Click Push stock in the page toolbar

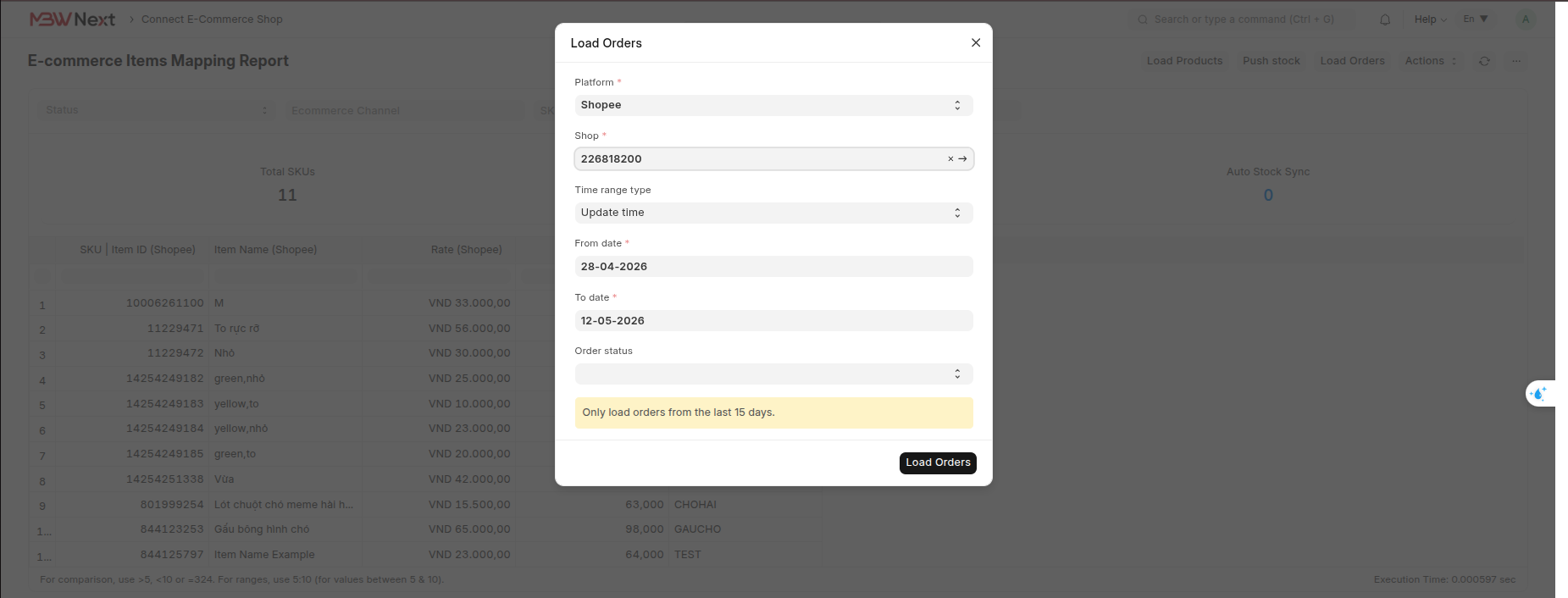[x=1271, y=61]
